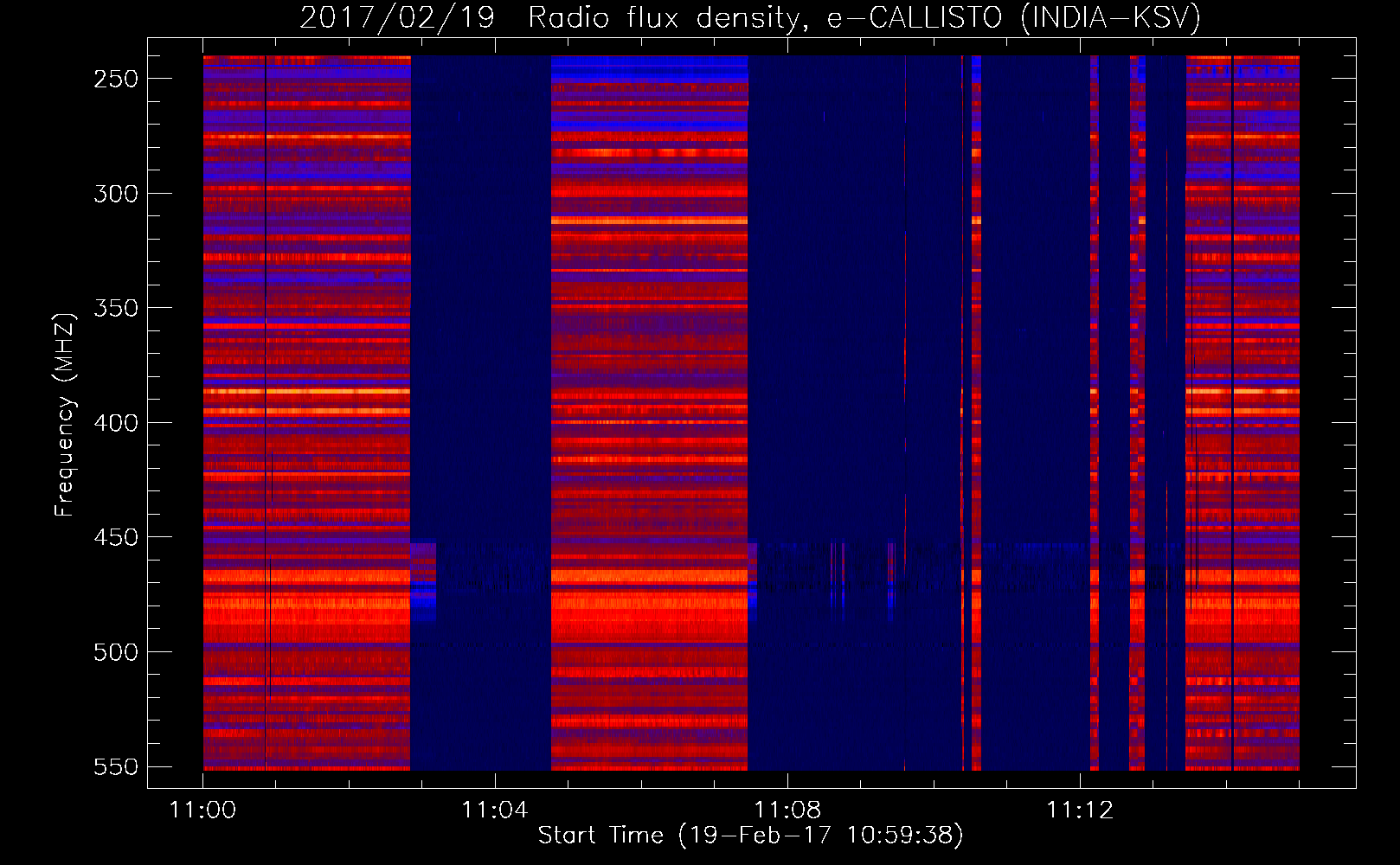Click the 550 frequency tick label
The image size is (1400, 865).
(x=116, y=766)
